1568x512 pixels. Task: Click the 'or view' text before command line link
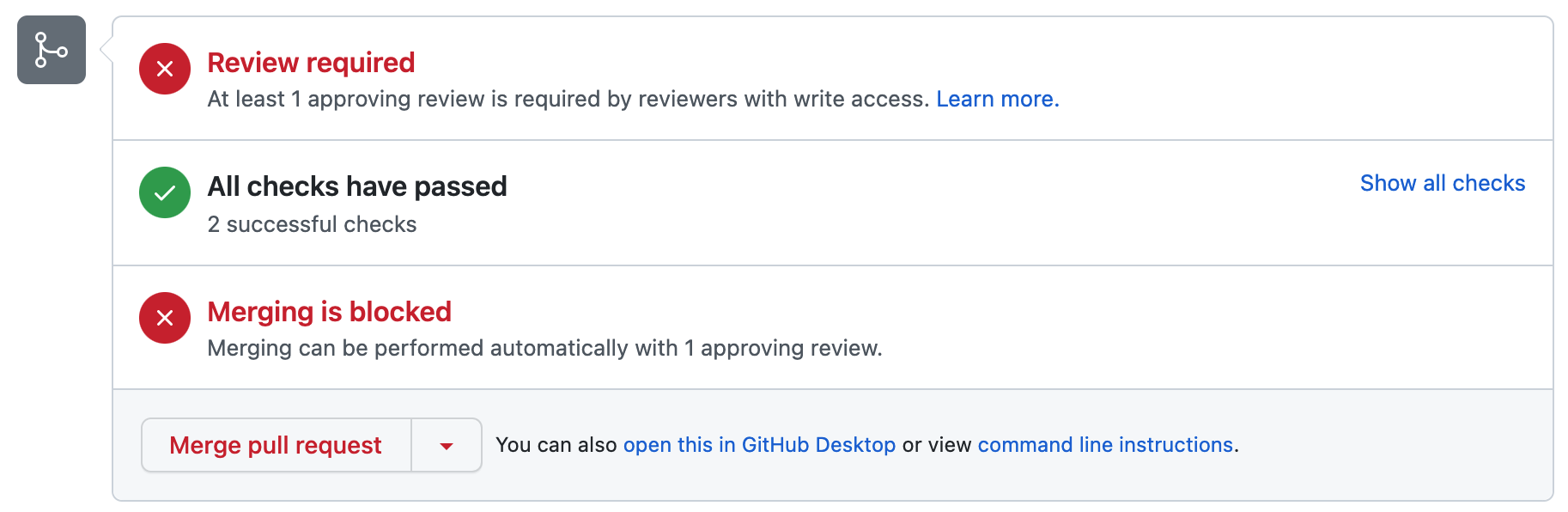click(936, 445)
